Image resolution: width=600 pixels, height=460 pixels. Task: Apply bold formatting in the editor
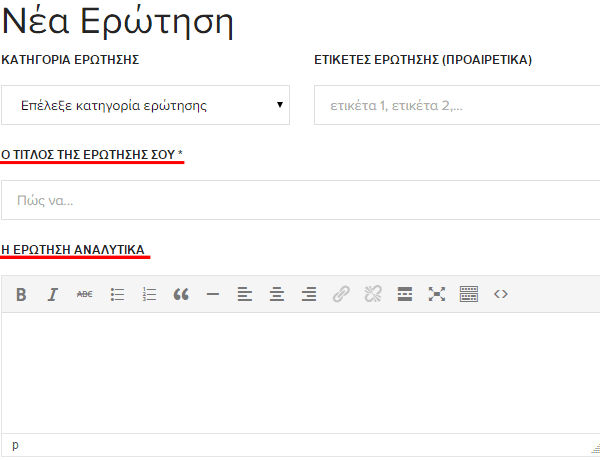point(21,294)
